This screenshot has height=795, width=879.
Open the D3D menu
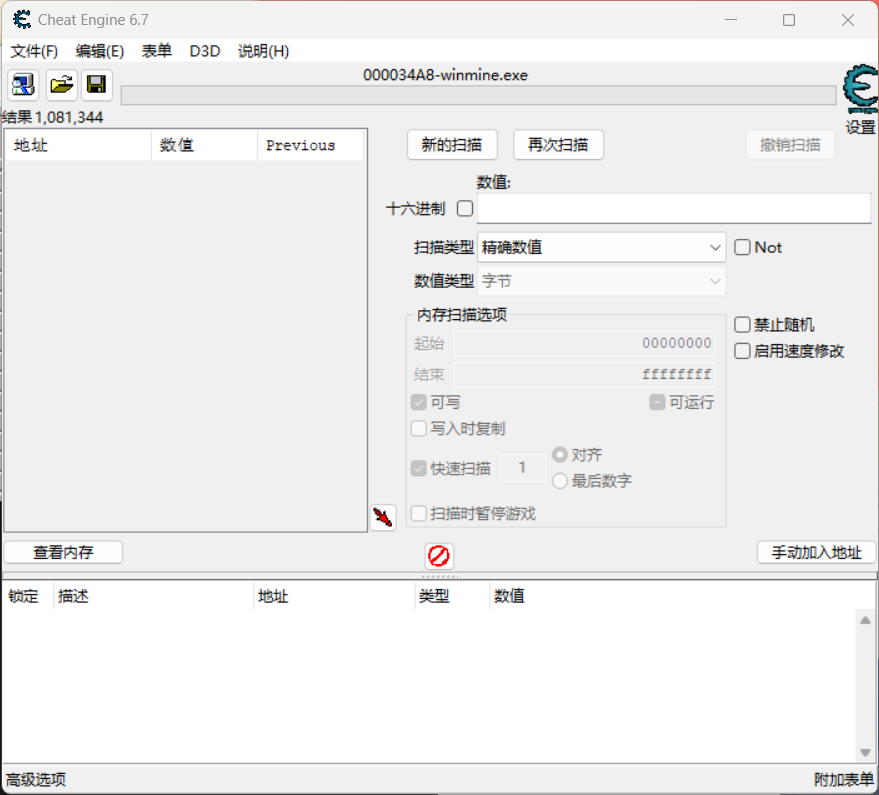coord(205,51)
